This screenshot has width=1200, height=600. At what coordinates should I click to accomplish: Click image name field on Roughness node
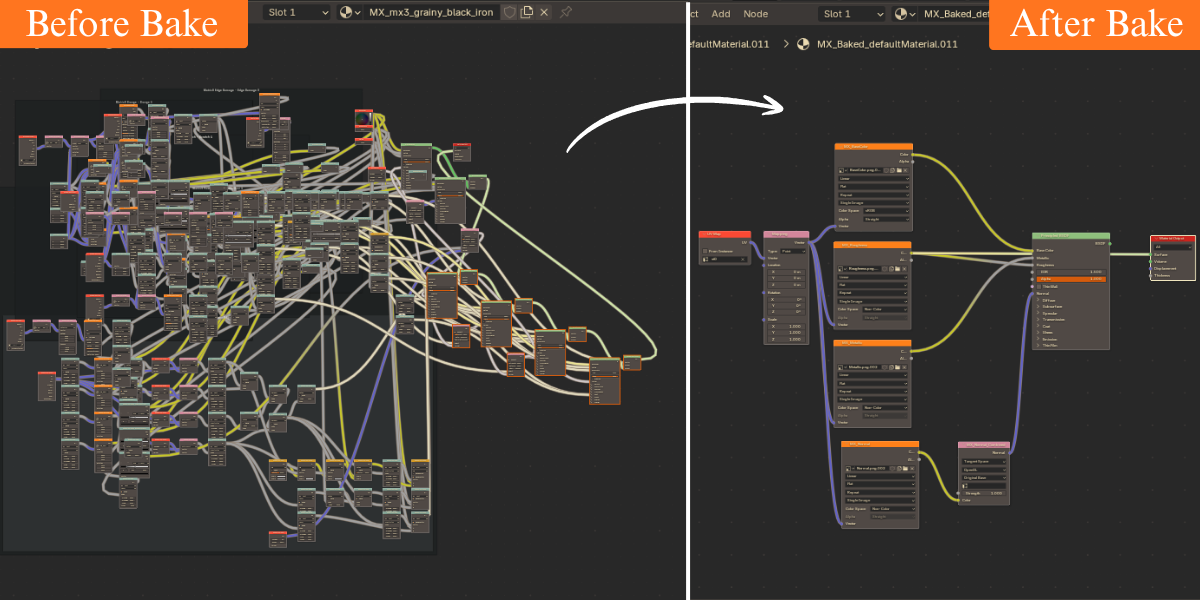(x=864, y=269)
